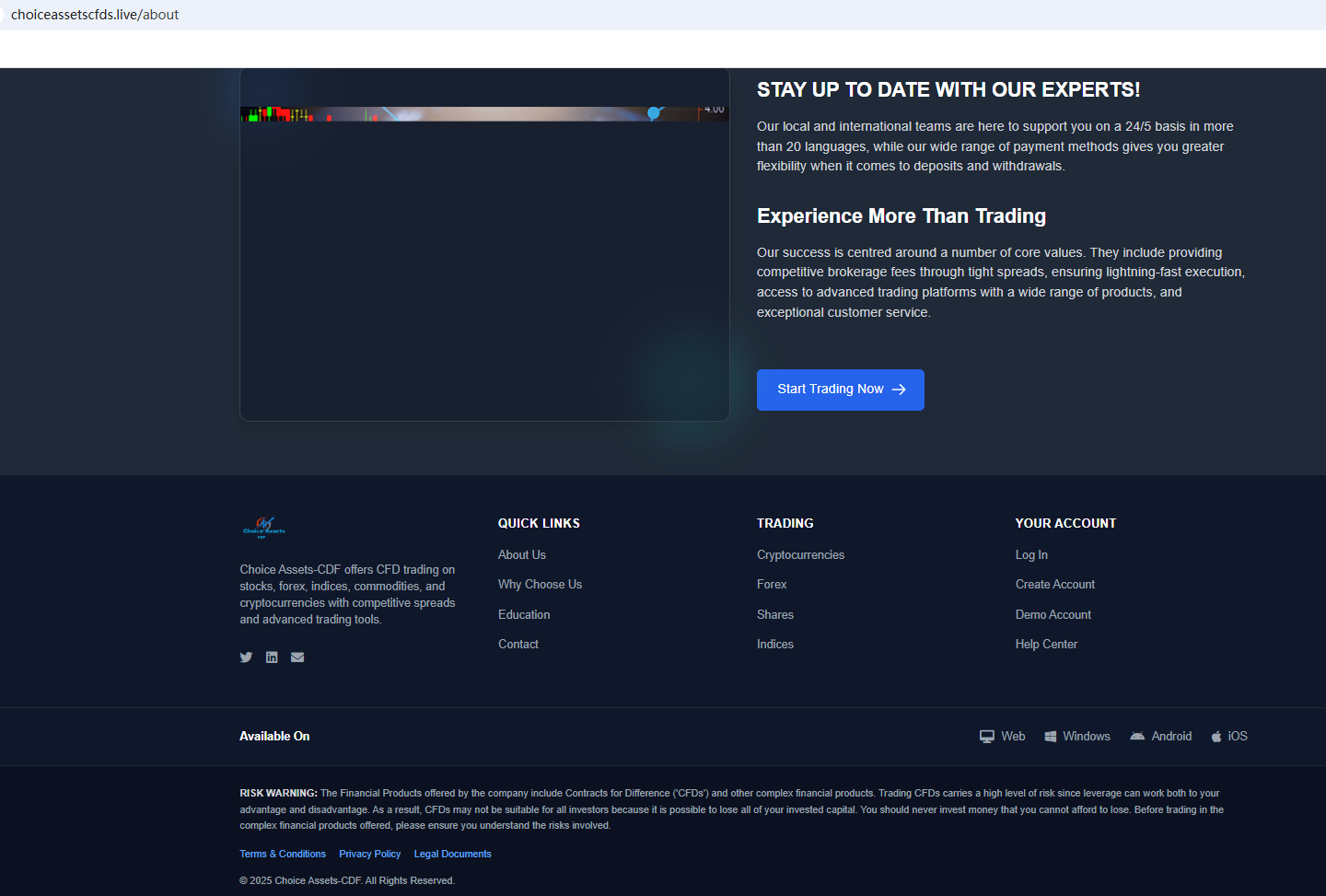The width and height of the screenshot is (1326, 896).
Task: Click the Choice Assets logo in footer
Action: point(264,527)
